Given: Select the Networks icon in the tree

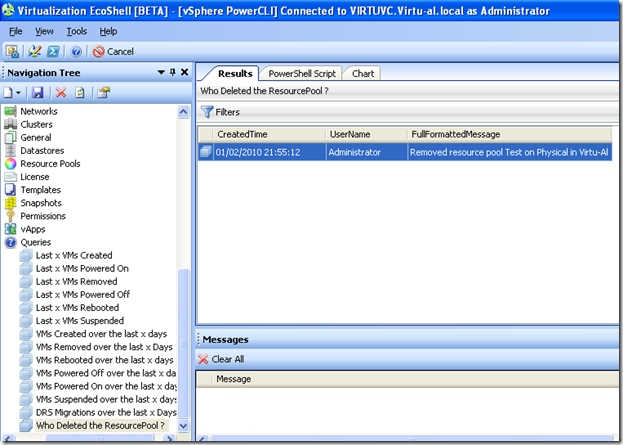Looking at the screenshot, I should 10,111.
